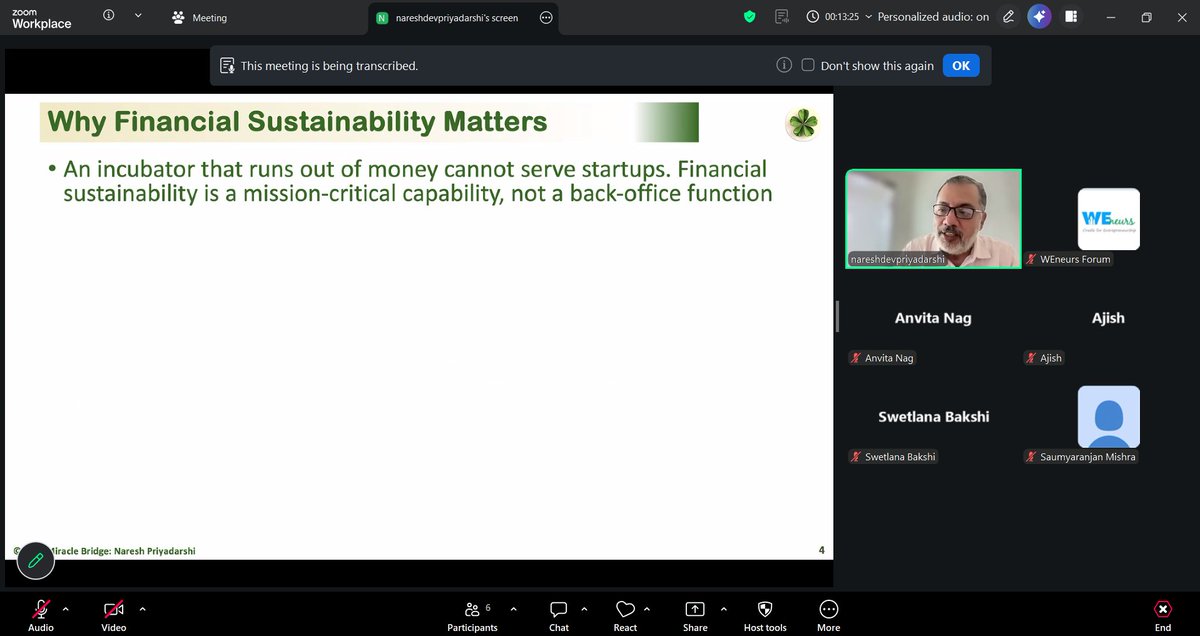Click the transcript icon on the notification banner
Viewport: 1200px width, 636px height.
coord(227,66)
